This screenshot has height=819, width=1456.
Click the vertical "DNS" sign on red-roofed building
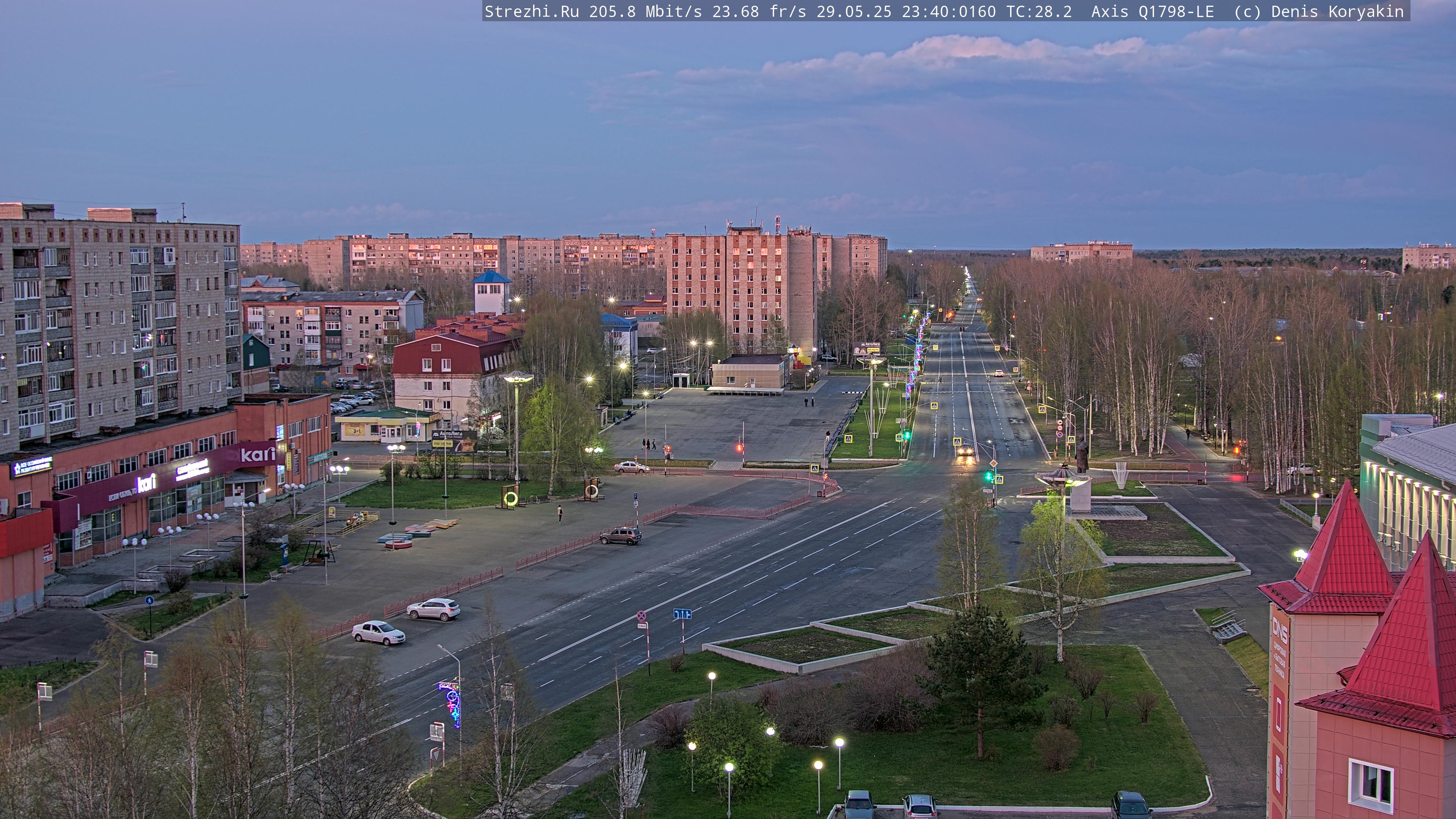click(1280, 631)
